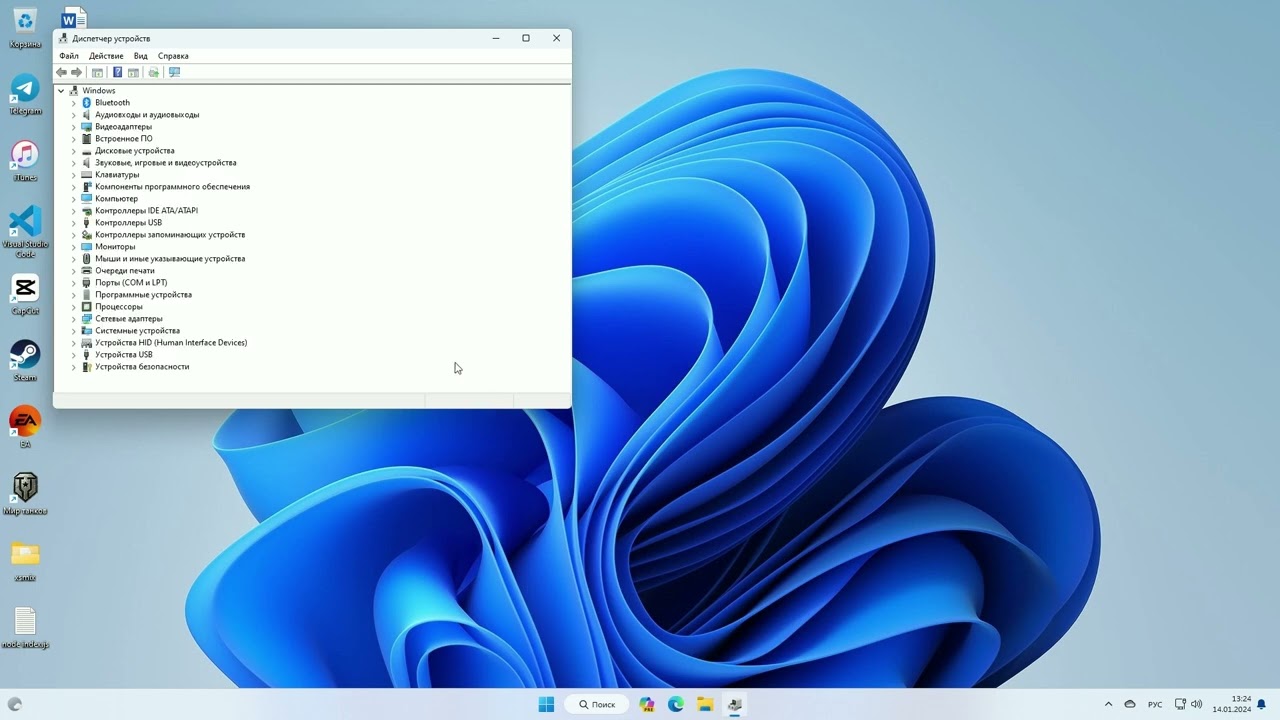Collapse the Windows root node
1280x720 pixels.
click(x=61, y=91)
